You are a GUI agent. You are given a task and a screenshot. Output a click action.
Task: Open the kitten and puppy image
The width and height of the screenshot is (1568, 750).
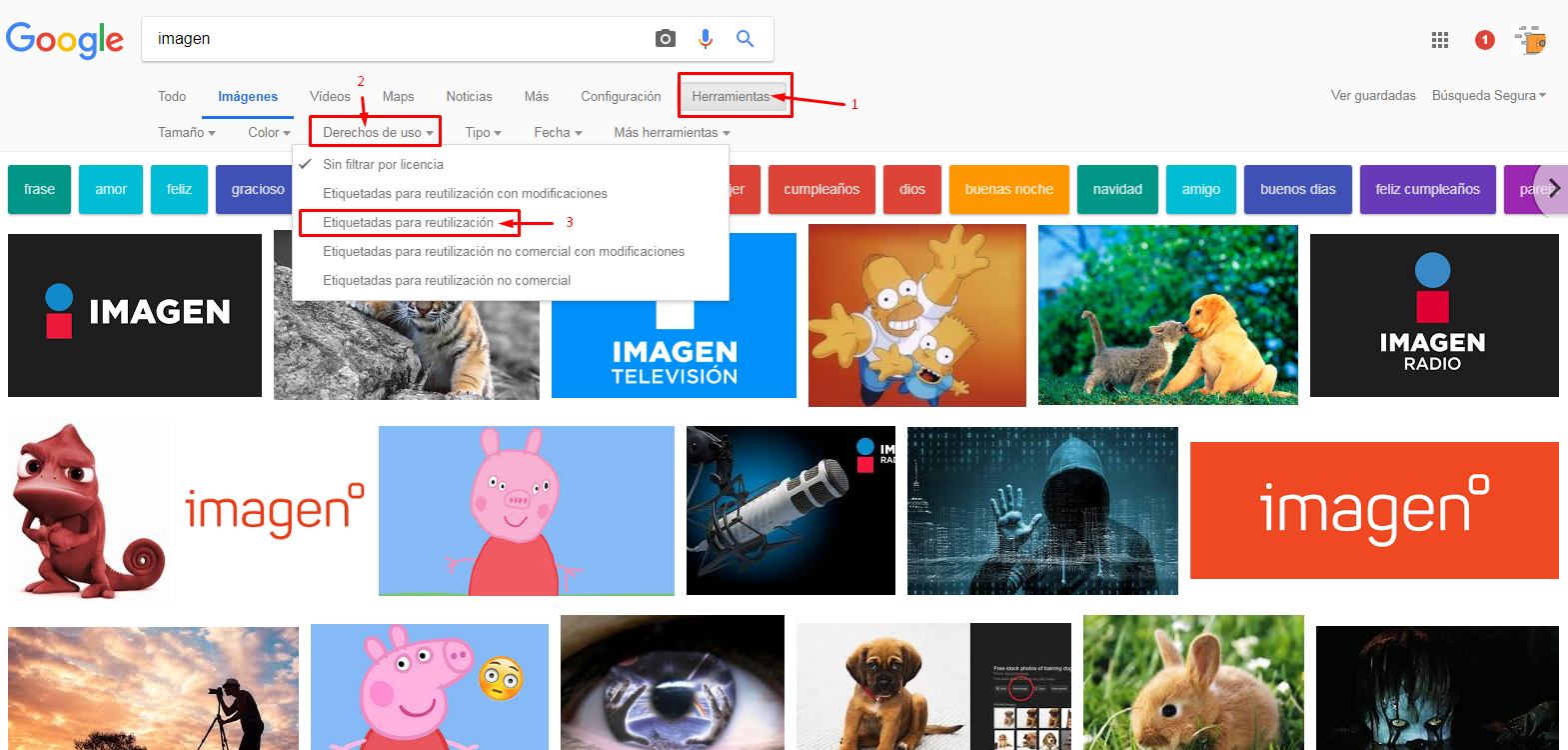pos(1168,315)
